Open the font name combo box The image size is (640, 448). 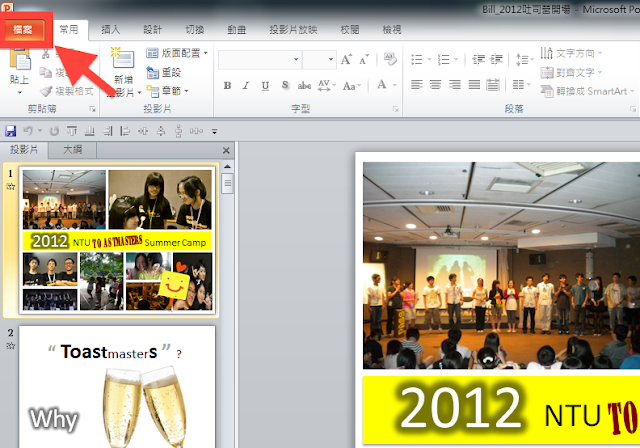tap(260, 60)
